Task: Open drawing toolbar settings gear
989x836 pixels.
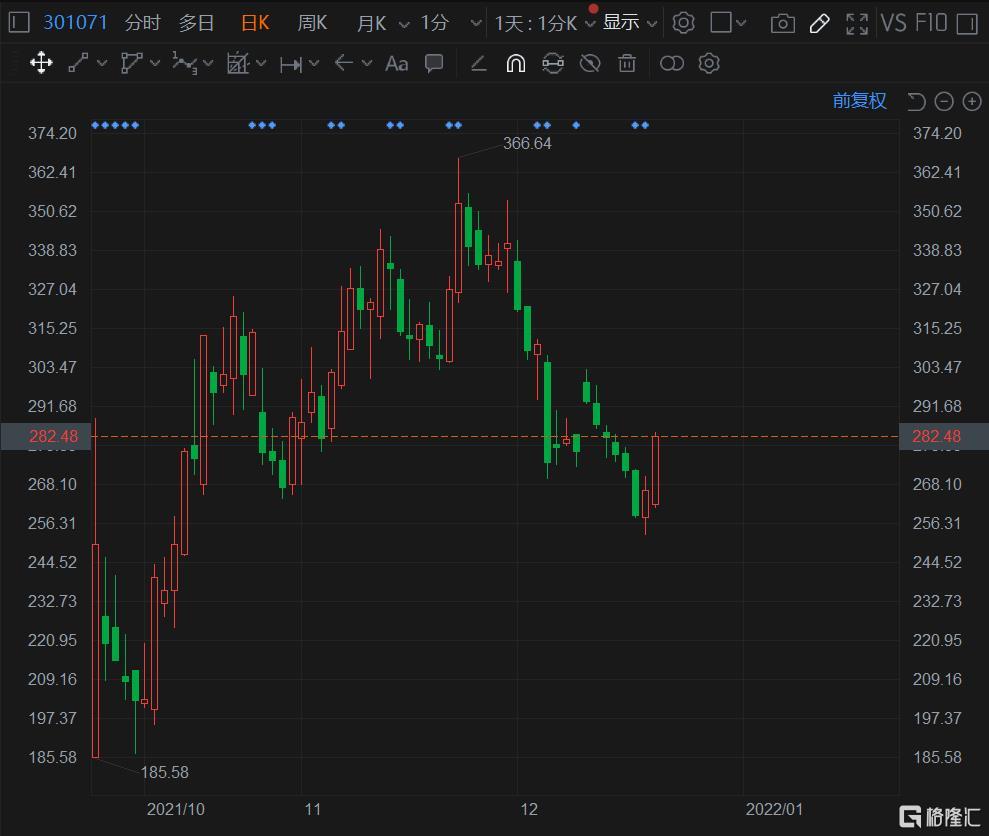Action: [x=709, y=63]
